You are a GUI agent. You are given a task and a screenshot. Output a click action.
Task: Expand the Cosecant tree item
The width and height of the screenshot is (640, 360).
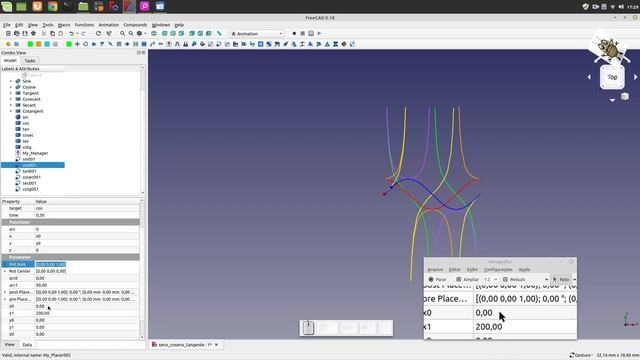(11, 99)
